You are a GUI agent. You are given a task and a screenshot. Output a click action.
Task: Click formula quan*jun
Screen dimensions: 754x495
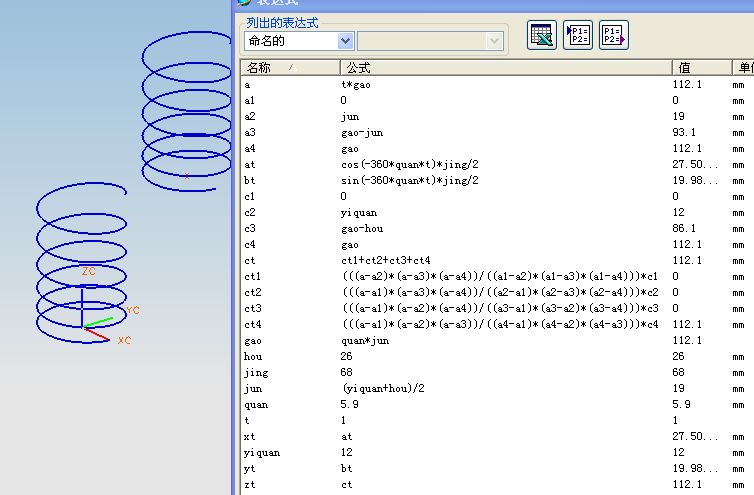point(365,341)
